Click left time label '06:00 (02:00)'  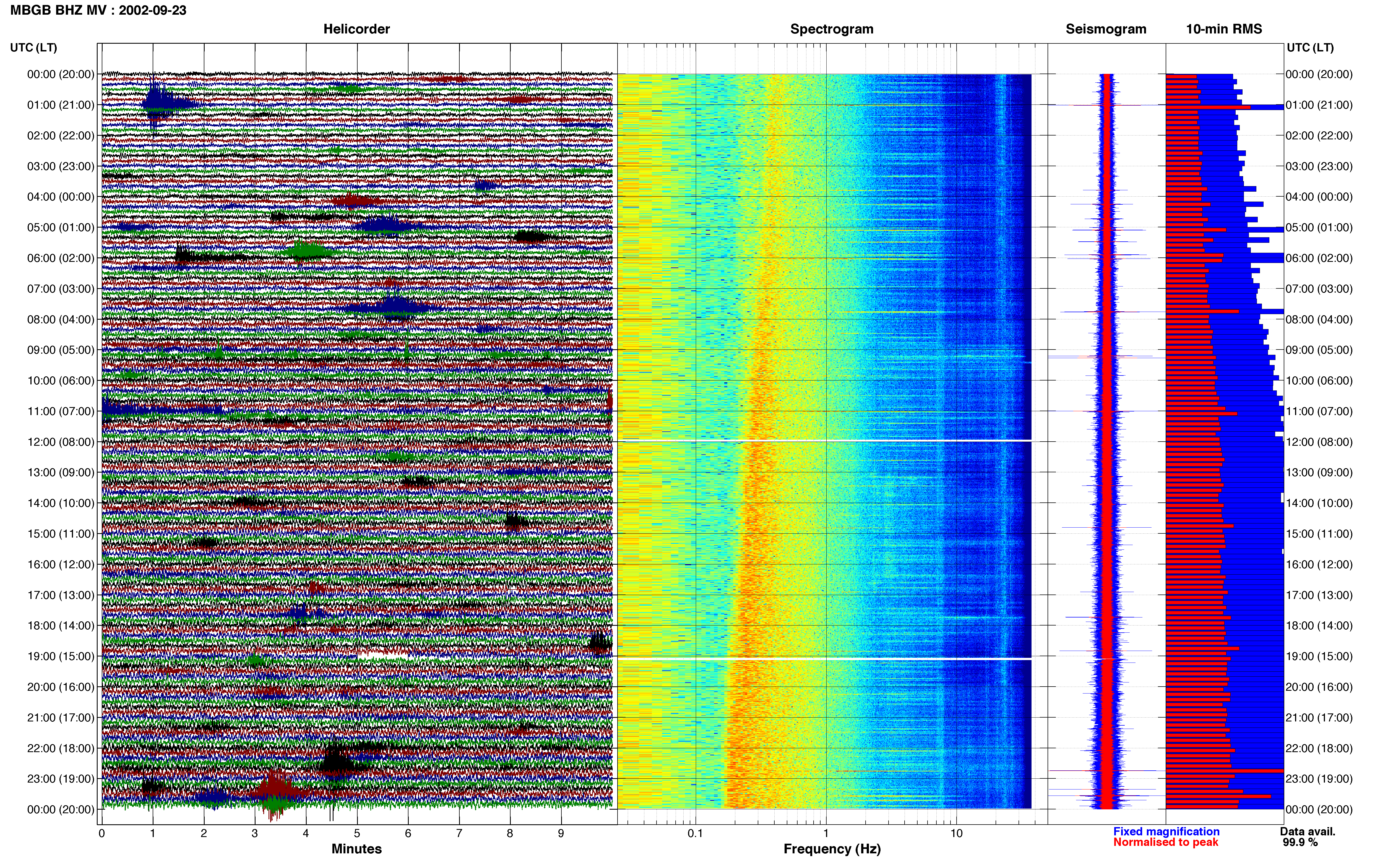[61, 258]
